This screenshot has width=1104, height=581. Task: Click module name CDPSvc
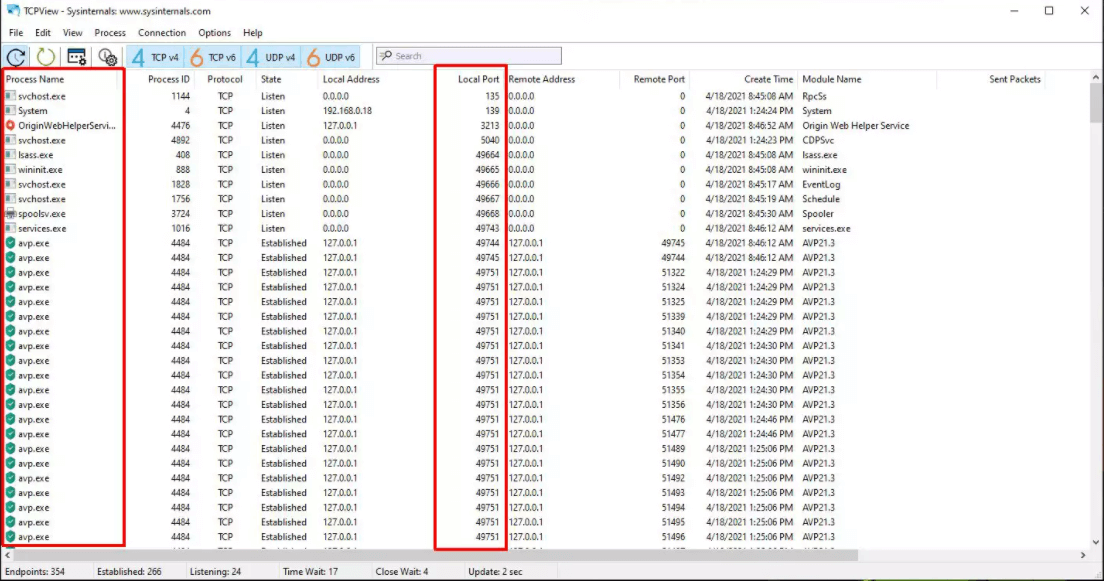817,140
